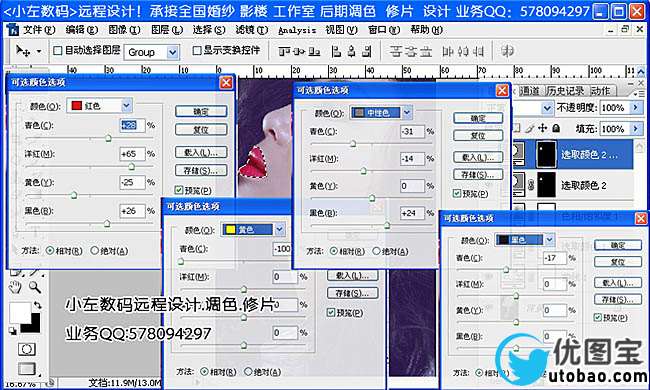Image resolution: width=650 pixels, height=390 pixels.
Task: Open layer blend mode dropdown arrow
Action: [x=547, y=108]
